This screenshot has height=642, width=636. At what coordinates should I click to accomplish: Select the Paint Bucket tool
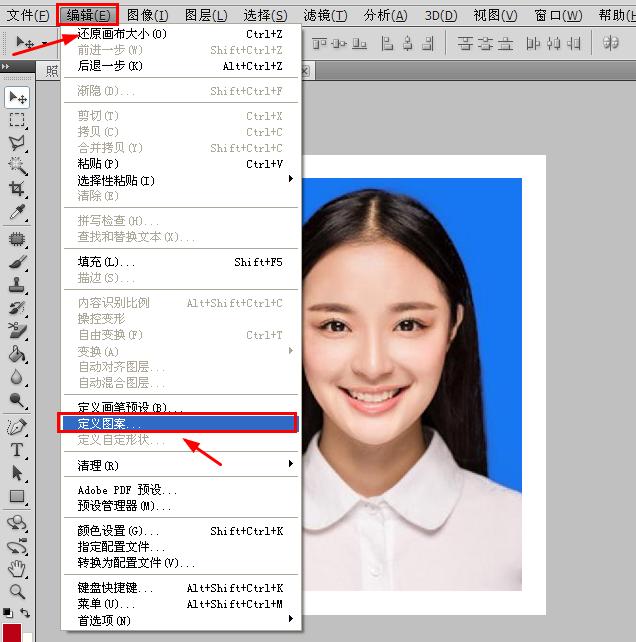coord(17,354)
